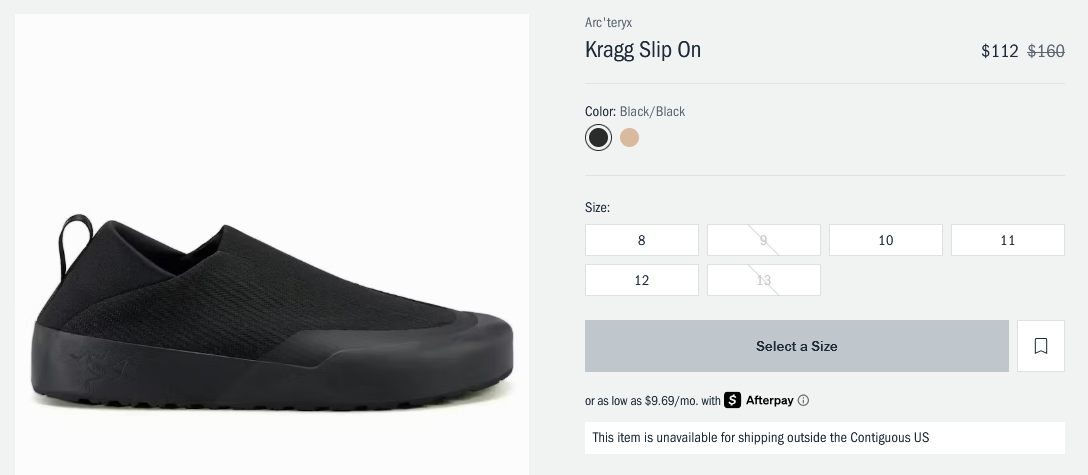1088x475 pixels.
Task: Select size 8
Action: 641,240
